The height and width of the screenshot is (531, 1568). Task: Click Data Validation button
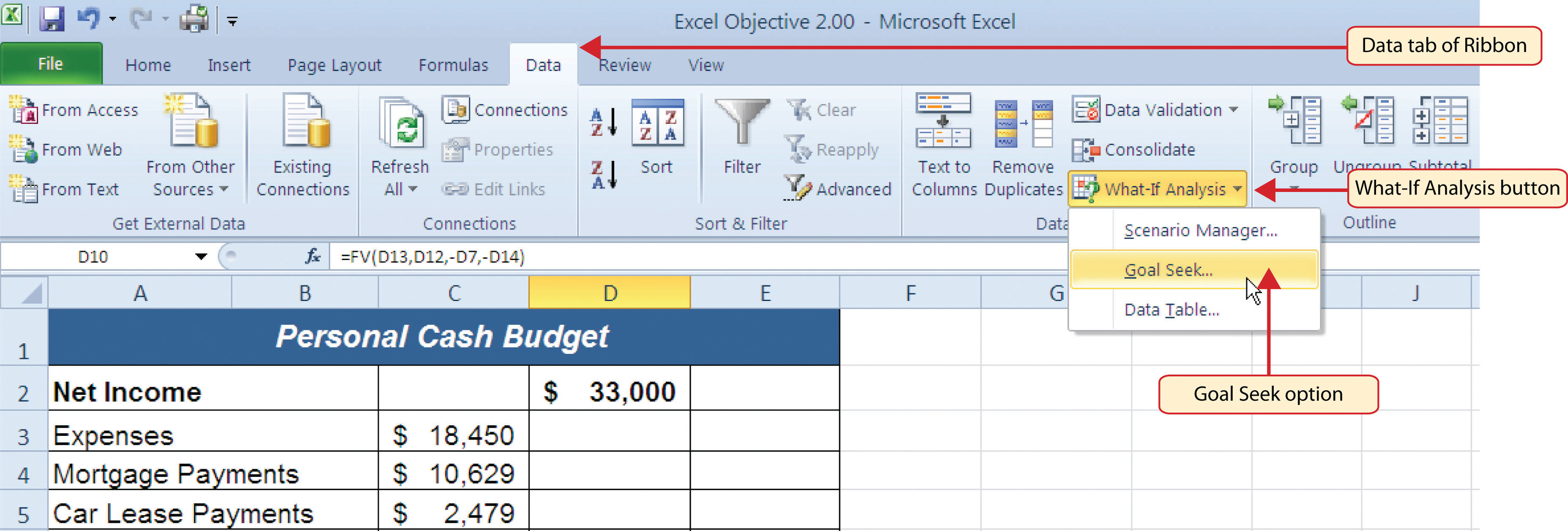click(1147, 110)
